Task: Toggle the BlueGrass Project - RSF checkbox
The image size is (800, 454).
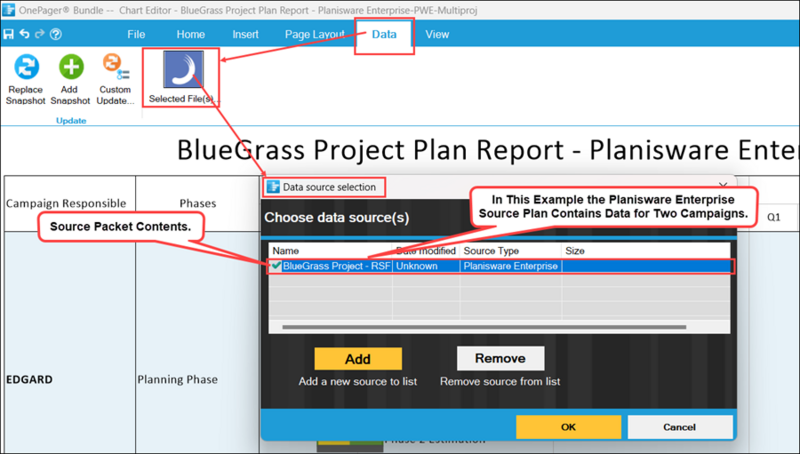Action: click(x=276, y=266)
